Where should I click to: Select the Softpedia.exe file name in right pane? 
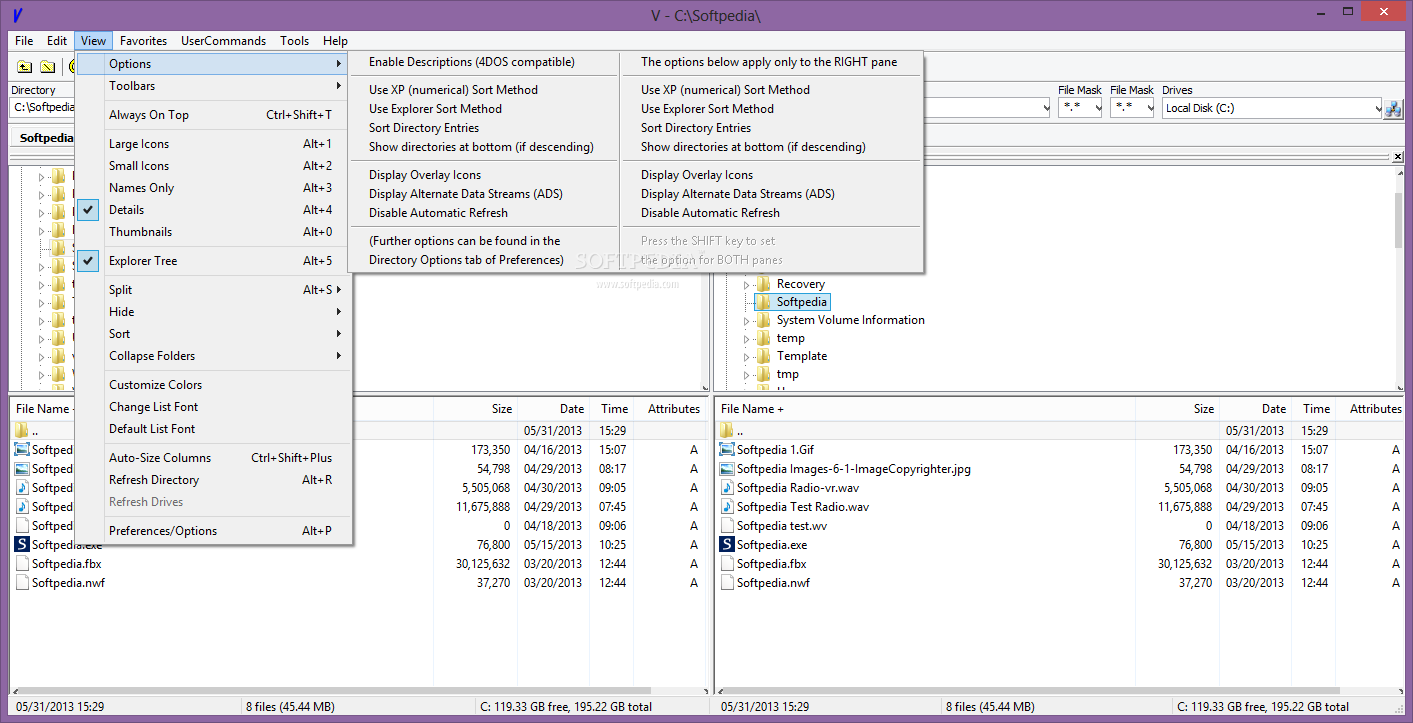pos(772,545)
